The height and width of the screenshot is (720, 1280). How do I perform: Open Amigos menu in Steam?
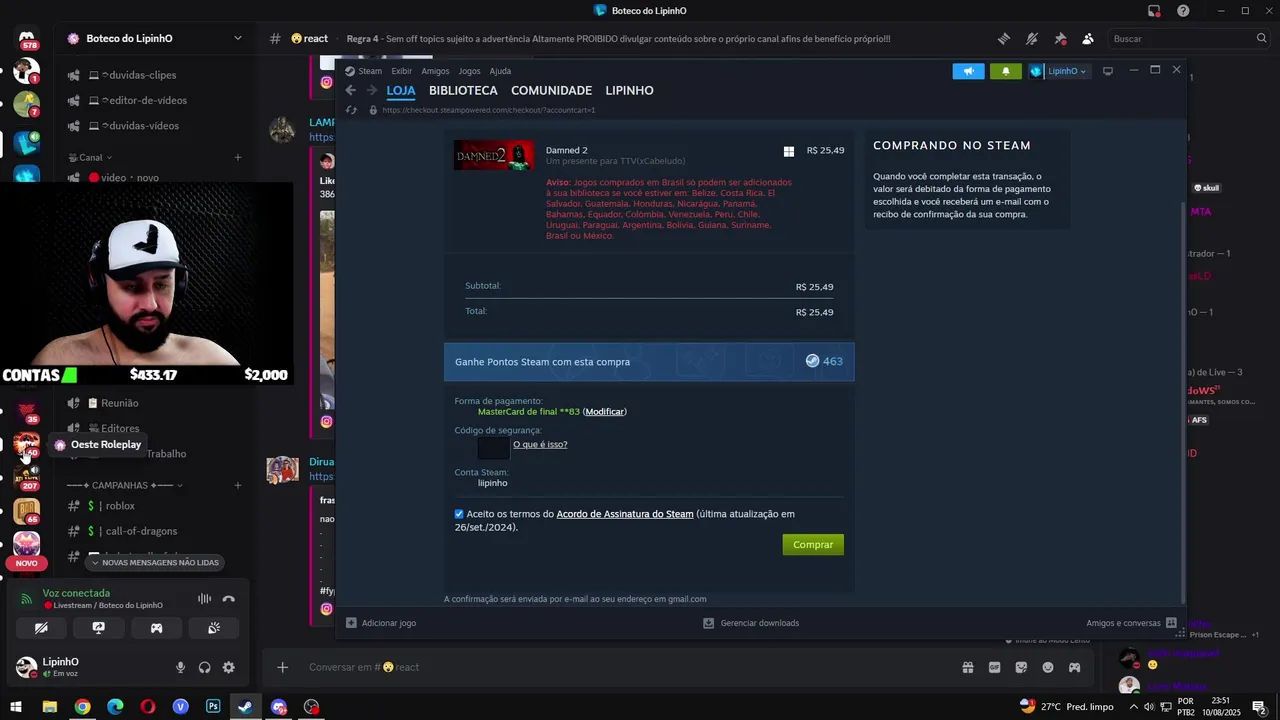tap(435, 71)
